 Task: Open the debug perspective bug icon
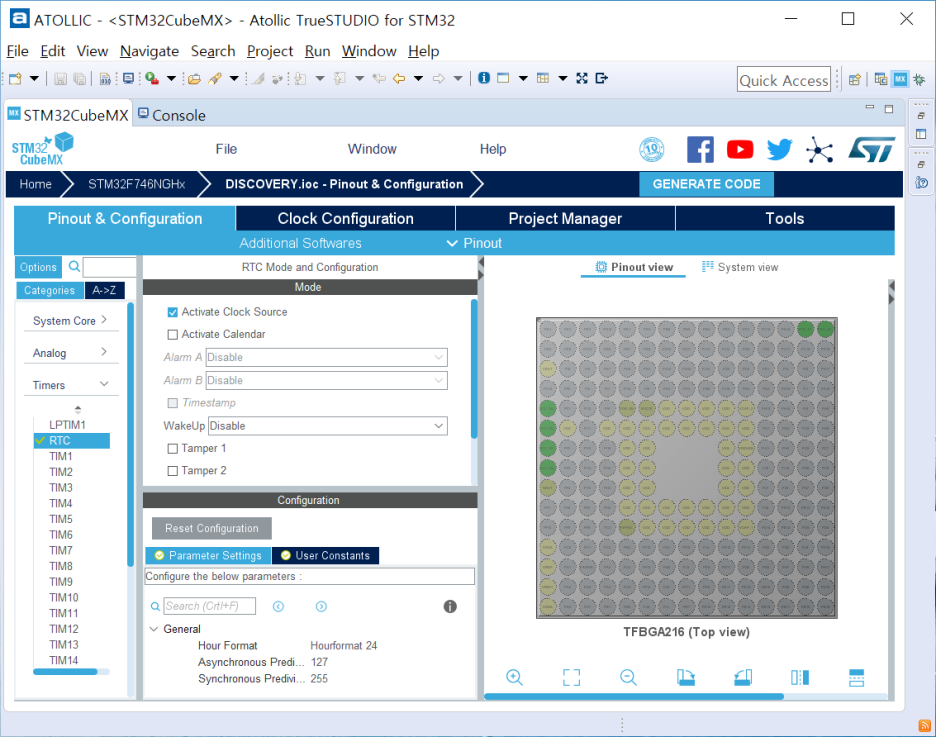coord(920,79)
